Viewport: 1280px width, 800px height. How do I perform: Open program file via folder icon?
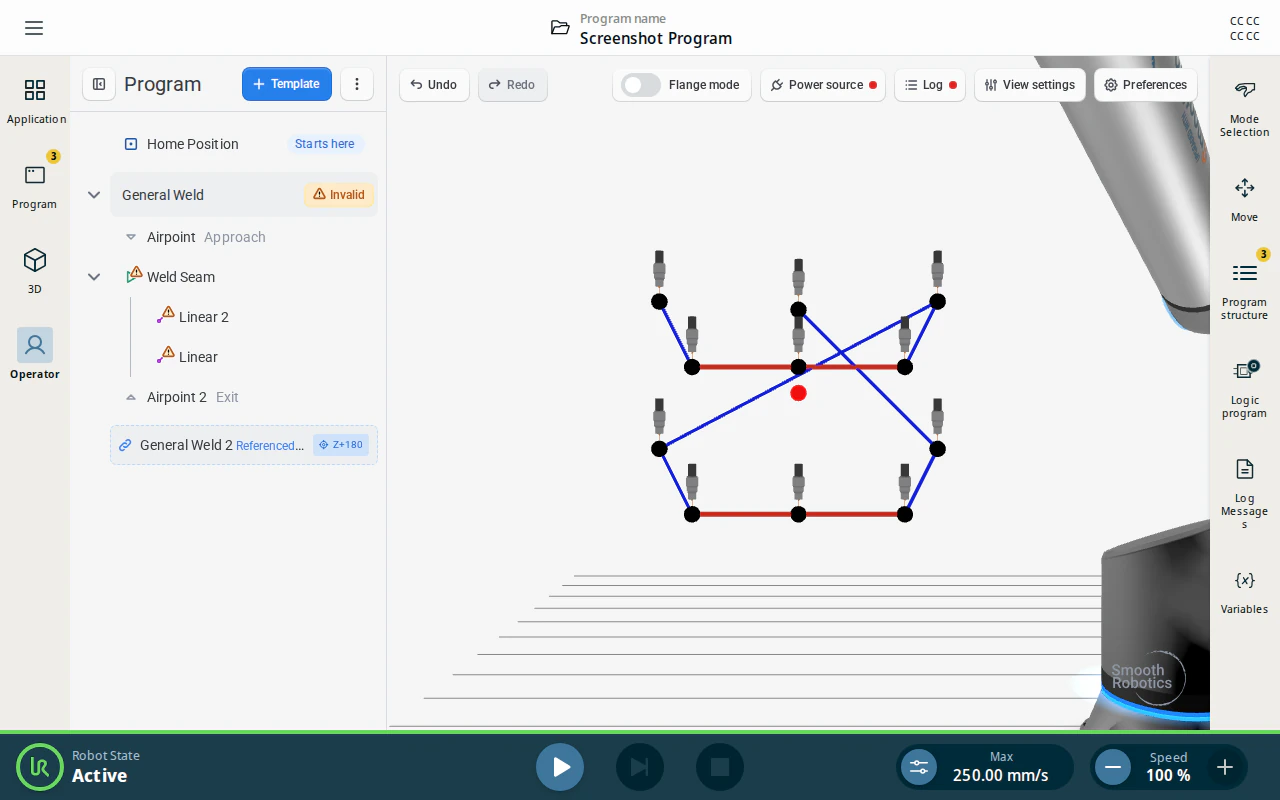[x=560, y=28]
